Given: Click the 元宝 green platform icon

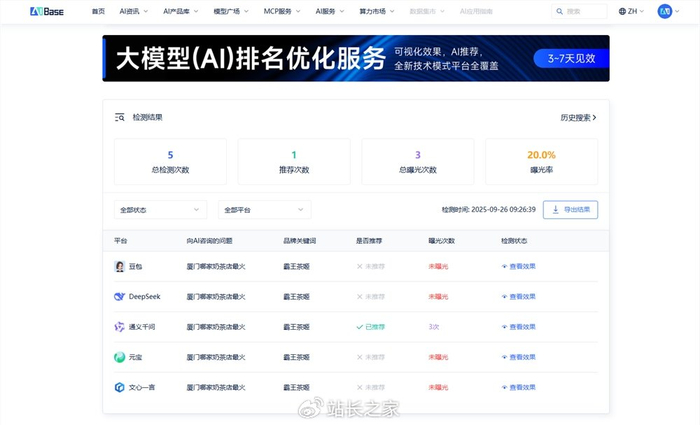Looking at the screenshot, I should click(120, 357).
